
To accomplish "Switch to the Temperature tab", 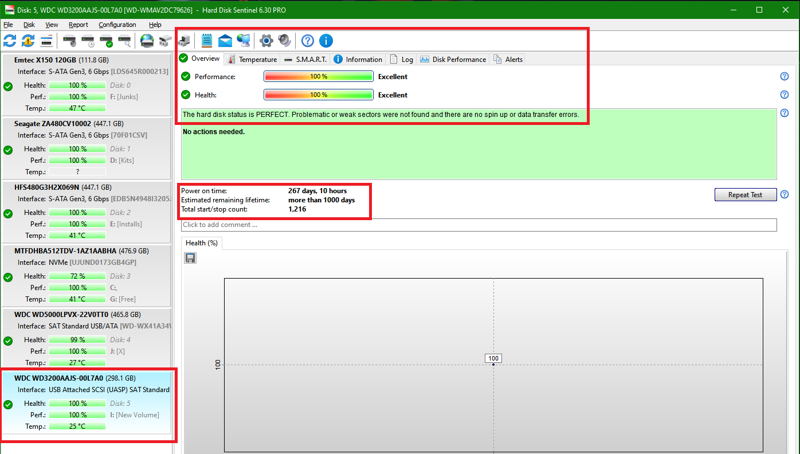I will 252,59.
